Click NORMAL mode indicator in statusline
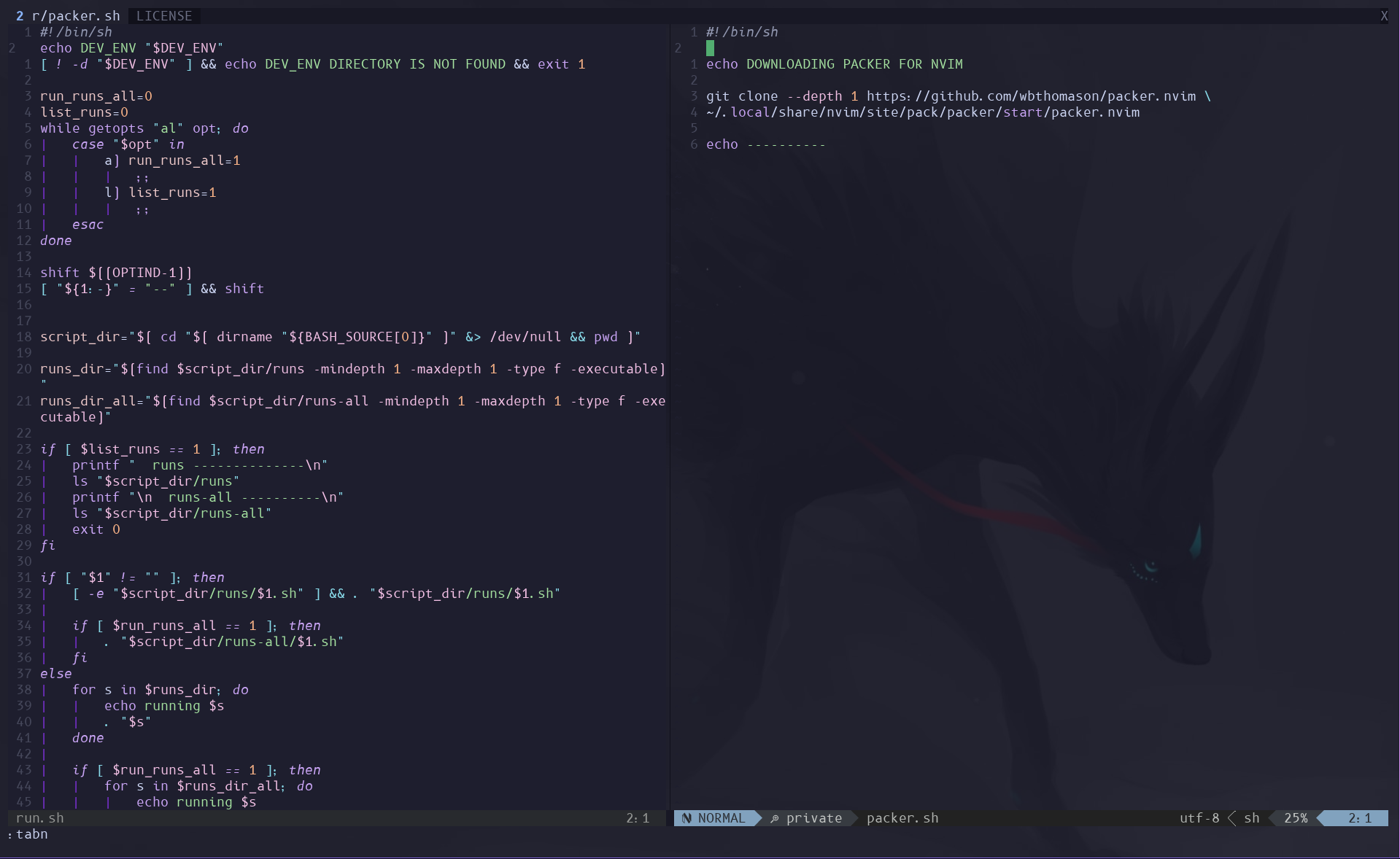Image resolution: width=1400 pixels, height=859 pixels. (x=722, y=818)
